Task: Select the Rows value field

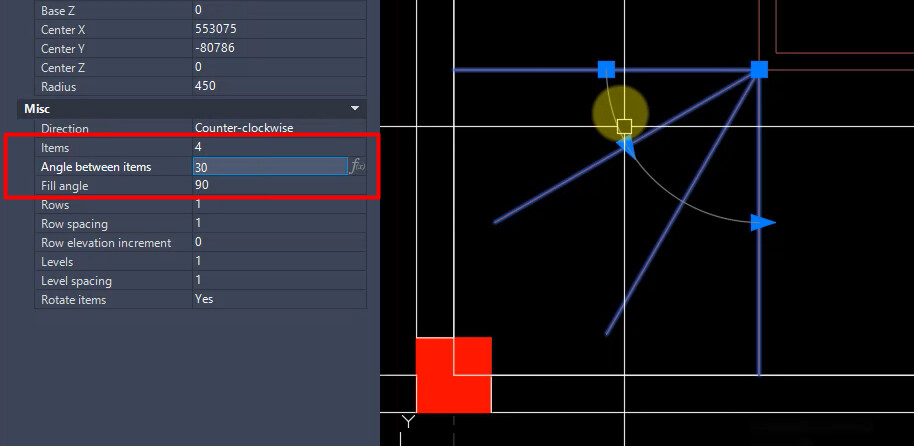Action: coord(279,204)
